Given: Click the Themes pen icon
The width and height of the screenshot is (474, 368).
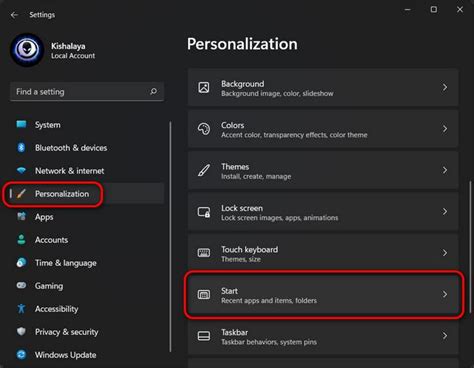Looking at the screenshot, I should tap(204, 170).
